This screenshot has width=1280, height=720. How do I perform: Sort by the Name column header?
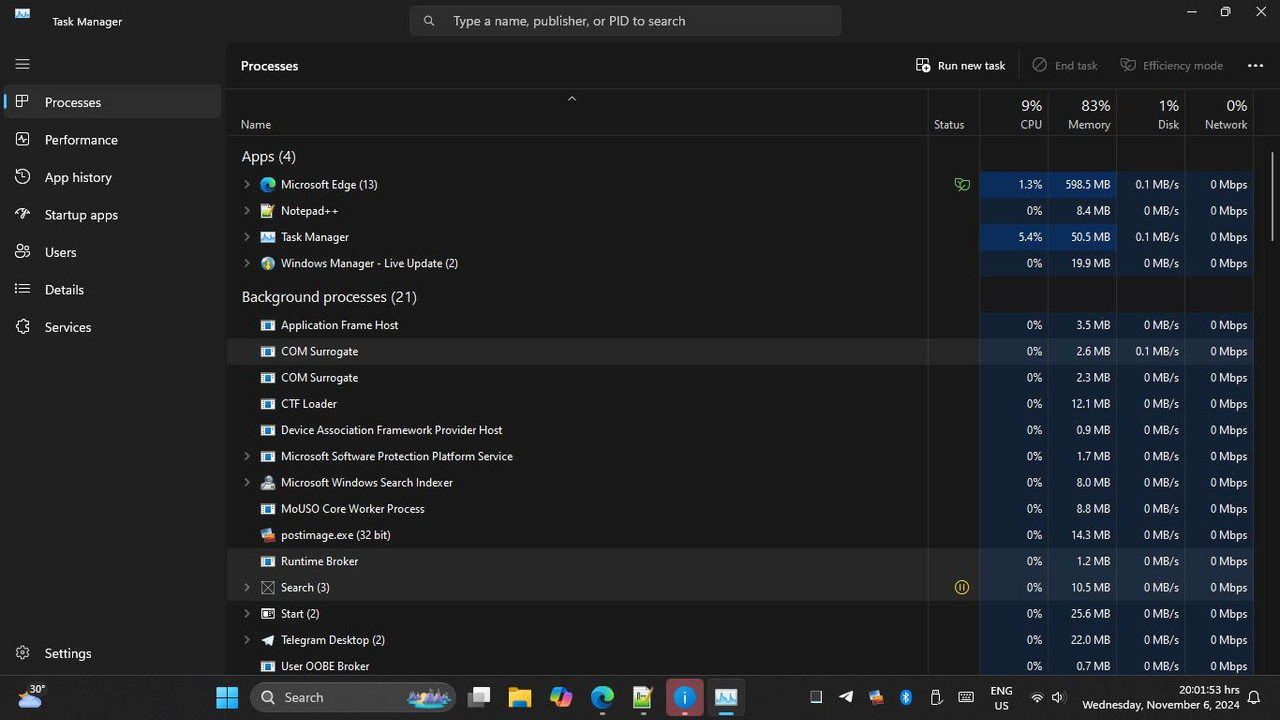point(577,113)
